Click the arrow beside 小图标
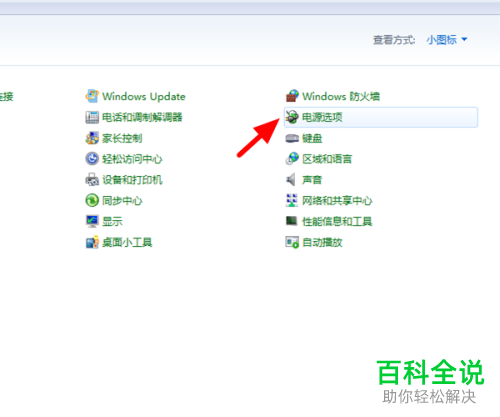500x417 pixels. (x=464, y=40)
